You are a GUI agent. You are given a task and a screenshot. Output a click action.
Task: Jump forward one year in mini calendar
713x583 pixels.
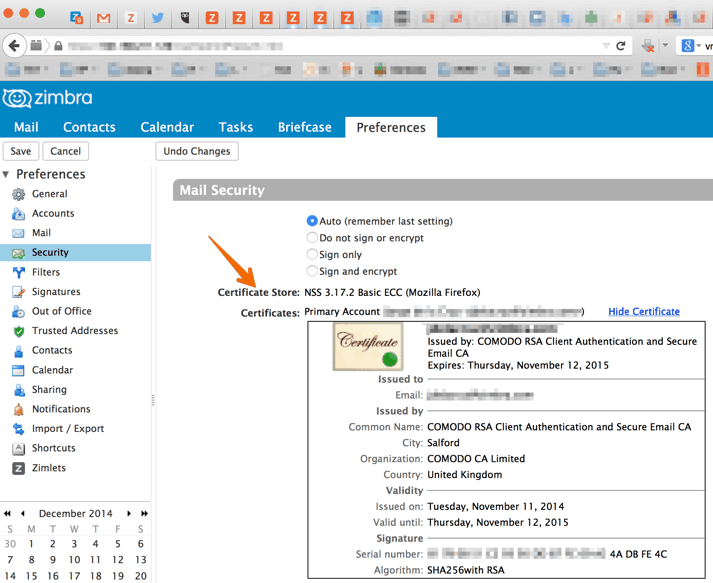point(144,513)
